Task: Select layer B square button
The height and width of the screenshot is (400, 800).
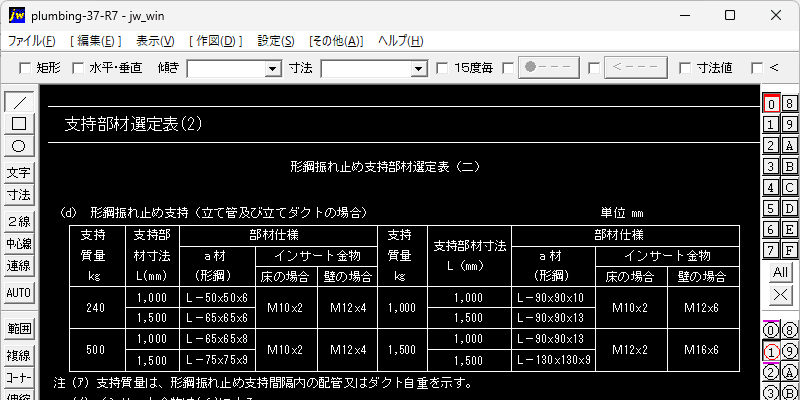Action: coord(789,166)
